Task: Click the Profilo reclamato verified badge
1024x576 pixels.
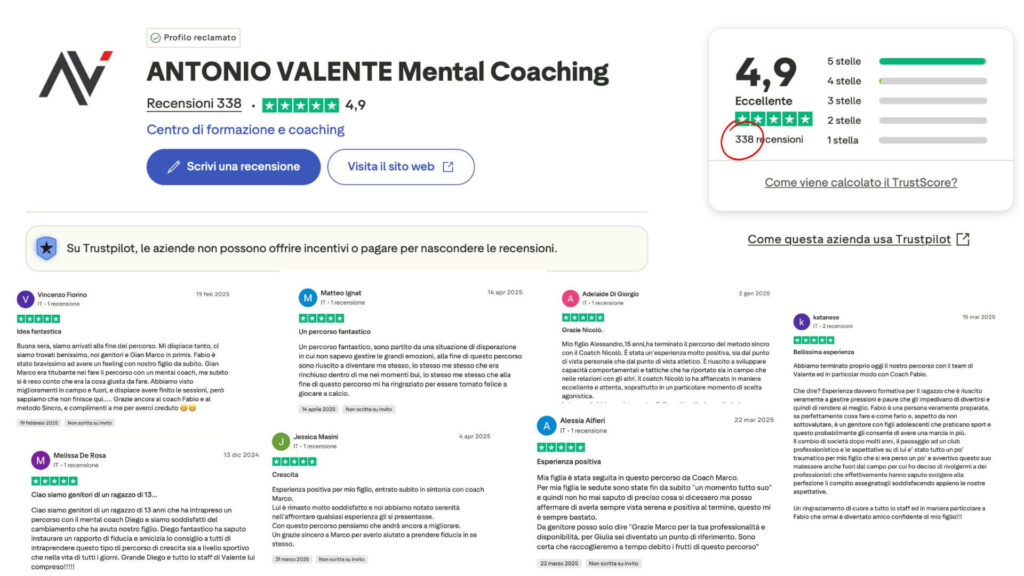Action: (x=193, y=38)
